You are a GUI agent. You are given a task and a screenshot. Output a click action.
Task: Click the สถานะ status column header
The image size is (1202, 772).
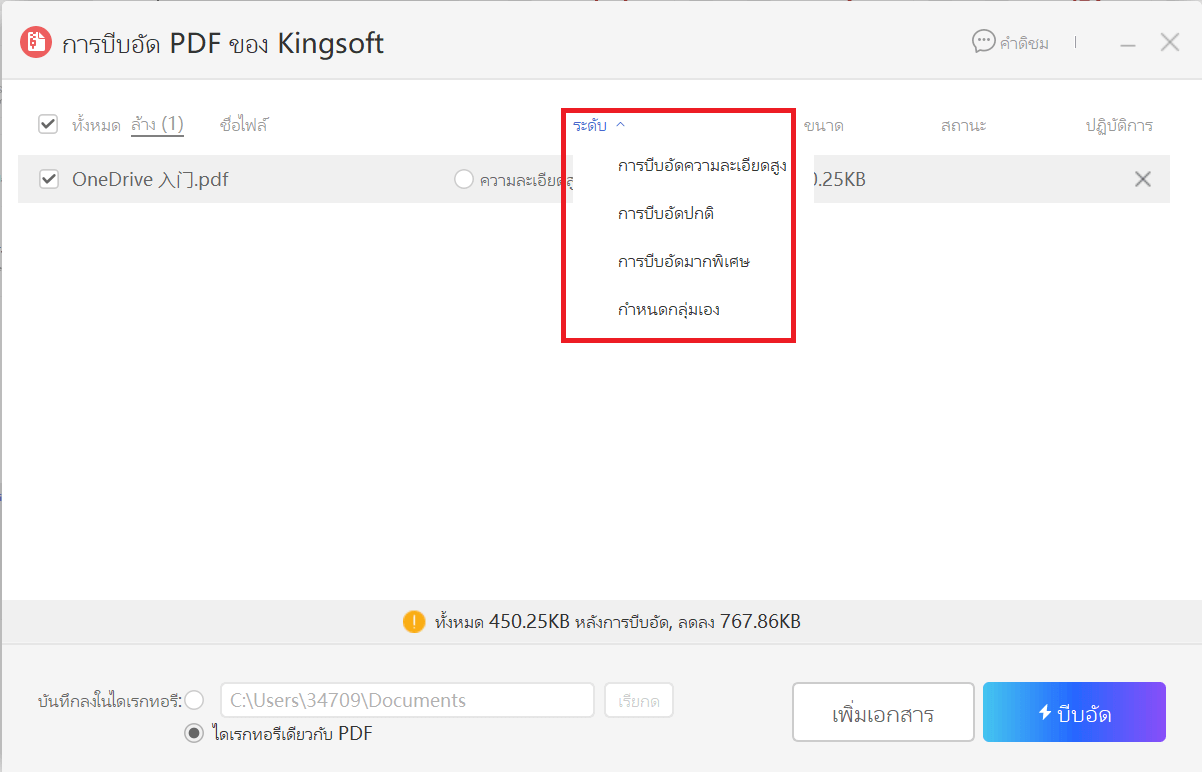coord(963,125)
